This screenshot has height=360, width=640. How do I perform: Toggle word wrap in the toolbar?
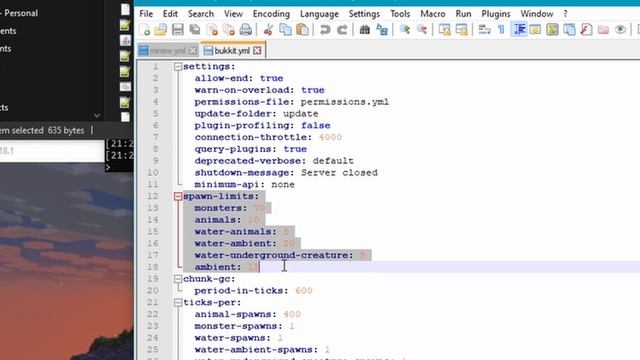[484, 29]
